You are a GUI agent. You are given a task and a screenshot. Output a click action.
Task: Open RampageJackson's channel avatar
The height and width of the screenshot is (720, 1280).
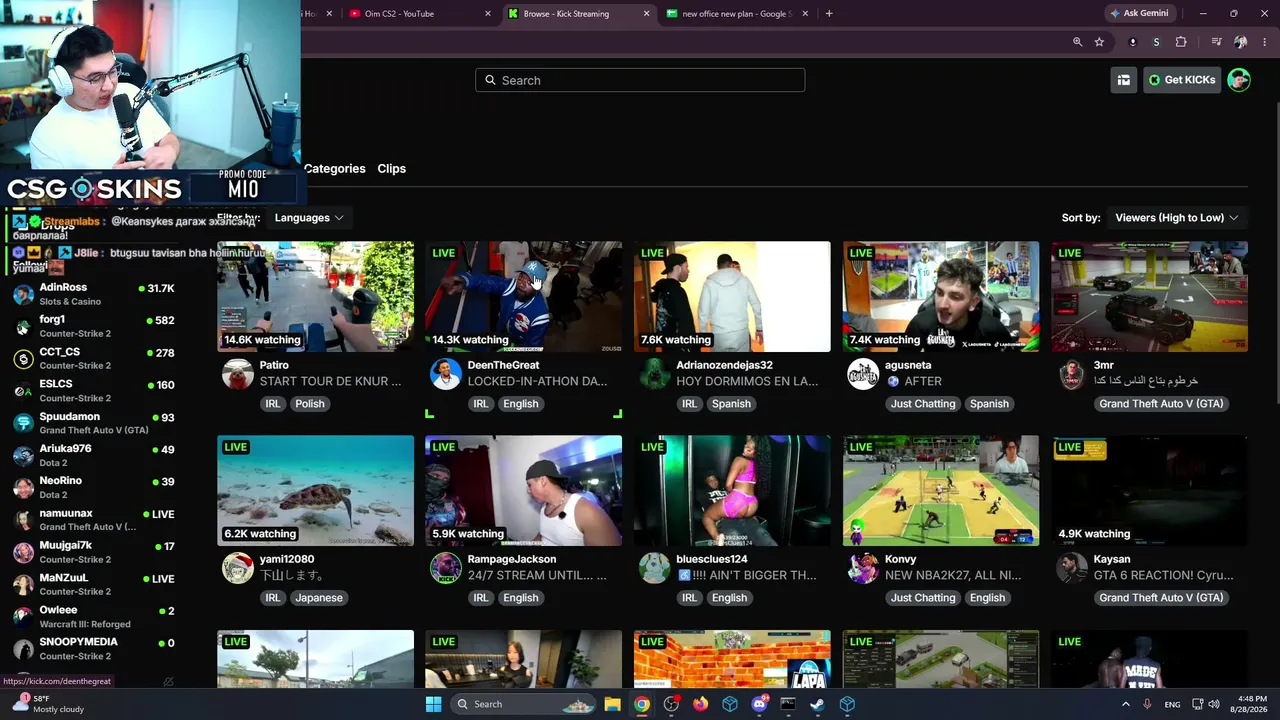pos(446,569)
